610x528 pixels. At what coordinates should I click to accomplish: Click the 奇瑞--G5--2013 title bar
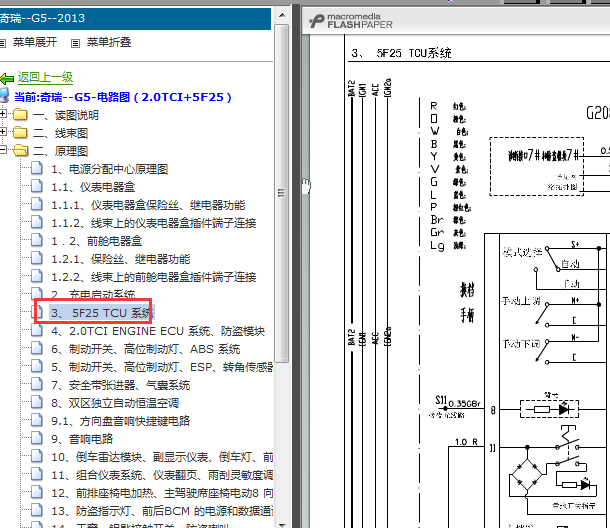click(x=135, y=19)
